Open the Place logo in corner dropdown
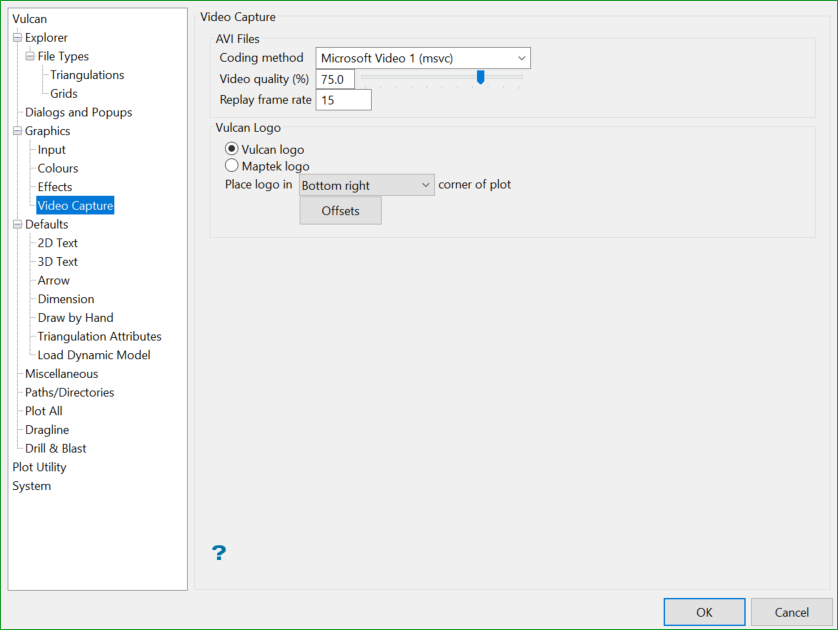Screen dimensions: 838x630 367,185
